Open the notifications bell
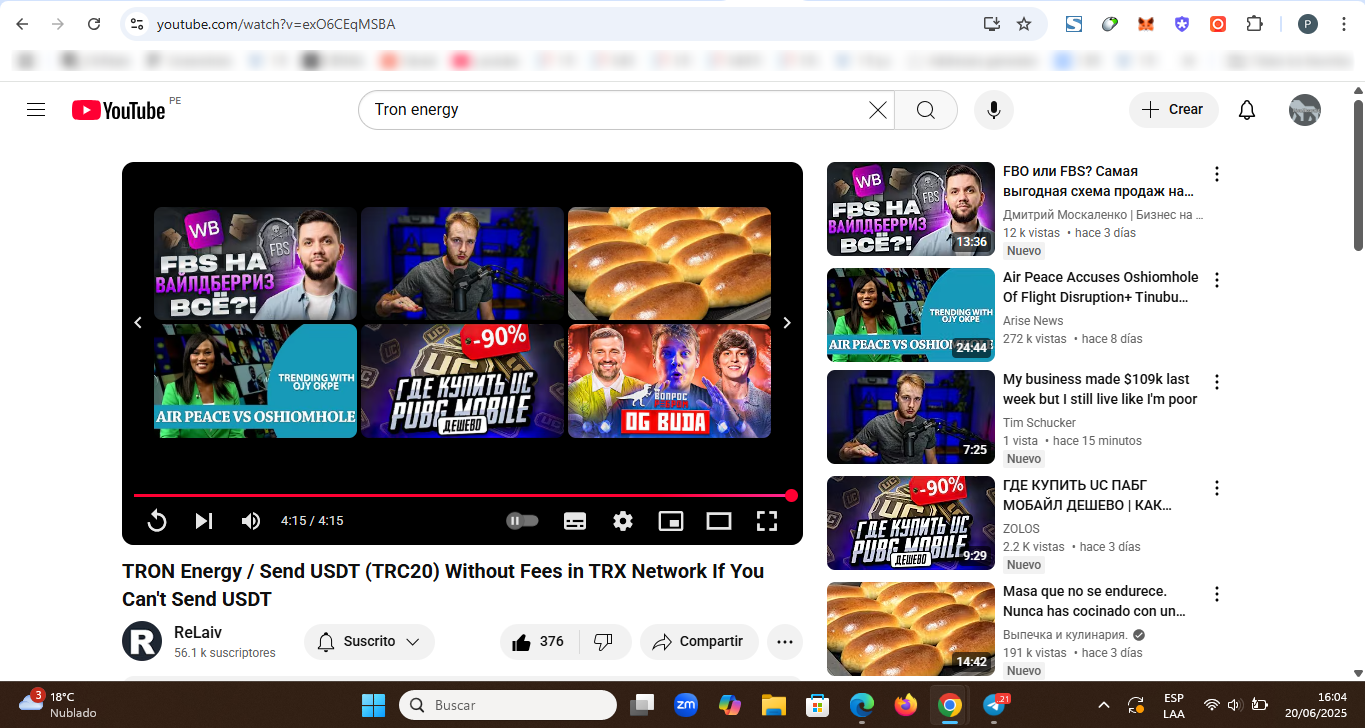1365x728 pixels. tap(1247, 110)
